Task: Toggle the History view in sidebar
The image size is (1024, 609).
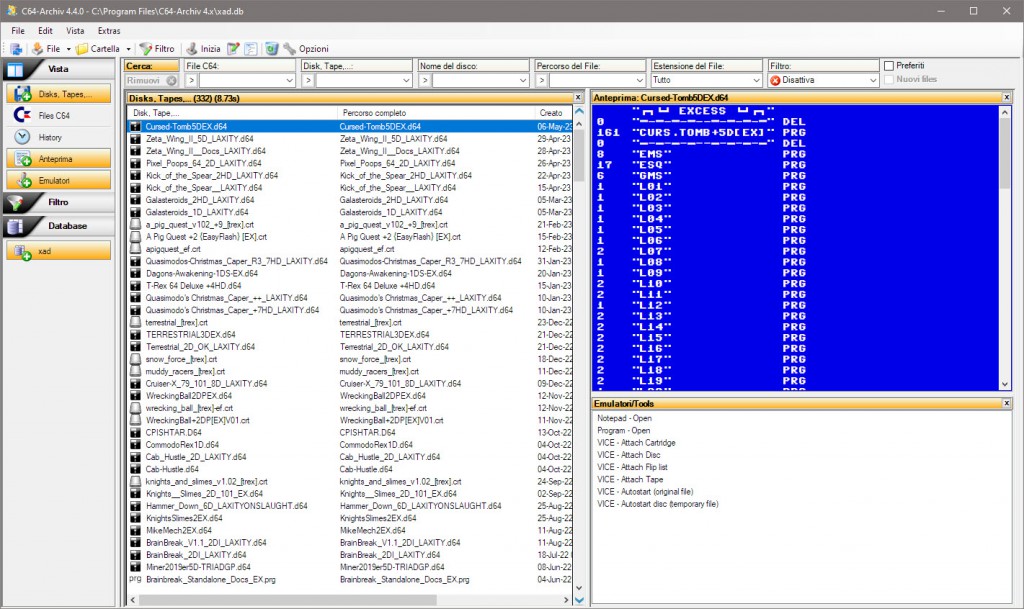Action: tap(58, 137)
